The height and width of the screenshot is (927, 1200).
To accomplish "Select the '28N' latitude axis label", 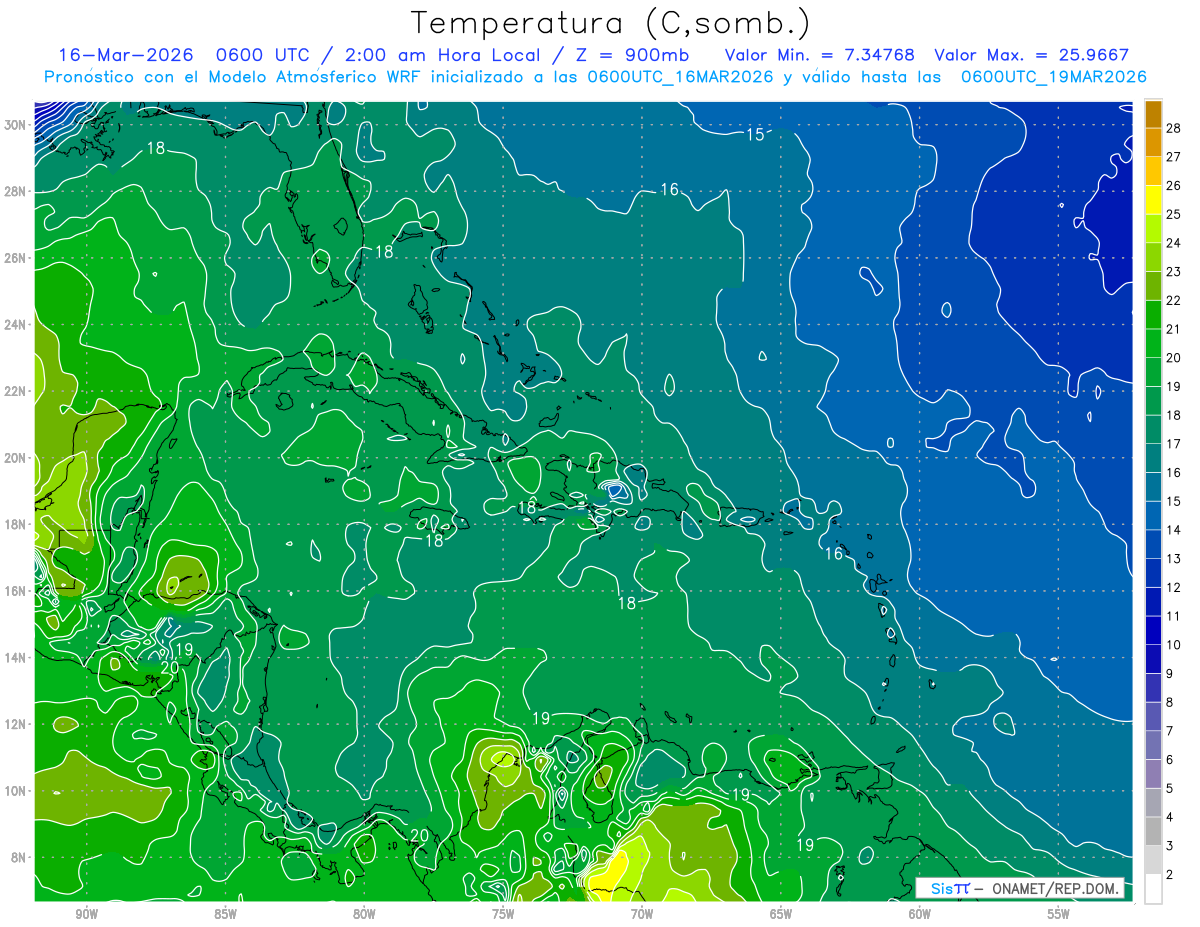I will [15, 191].
